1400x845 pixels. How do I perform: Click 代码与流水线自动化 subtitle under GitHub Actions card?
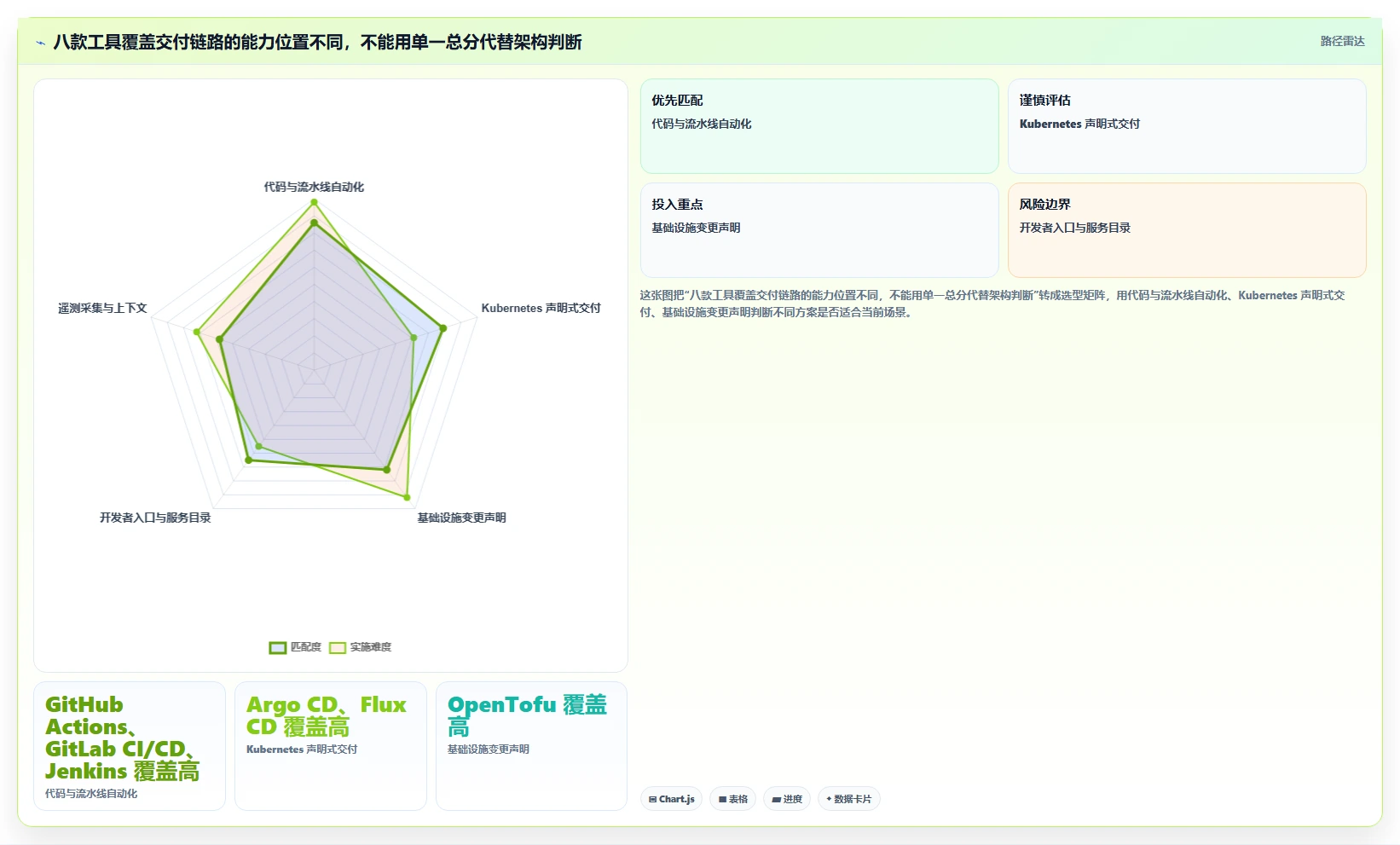pyautogui.click(x=91, y=794)
